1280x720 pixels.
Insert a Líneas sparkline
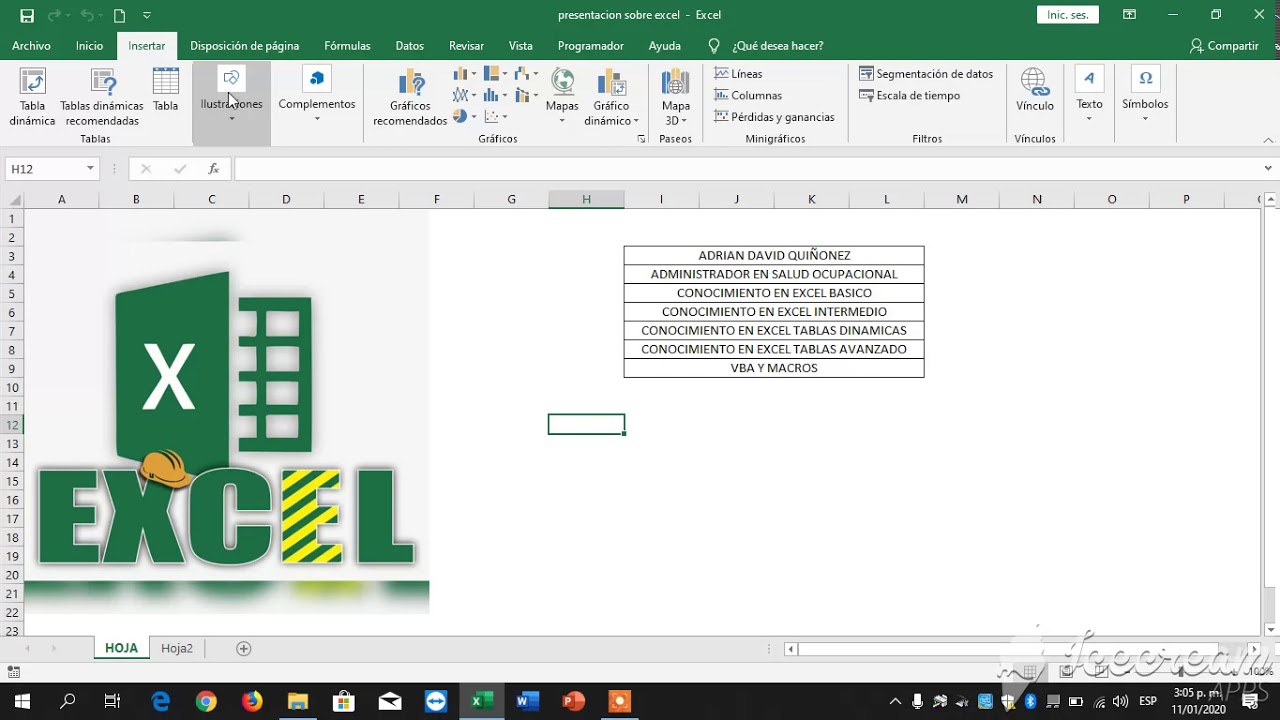(x=739, y=74)
